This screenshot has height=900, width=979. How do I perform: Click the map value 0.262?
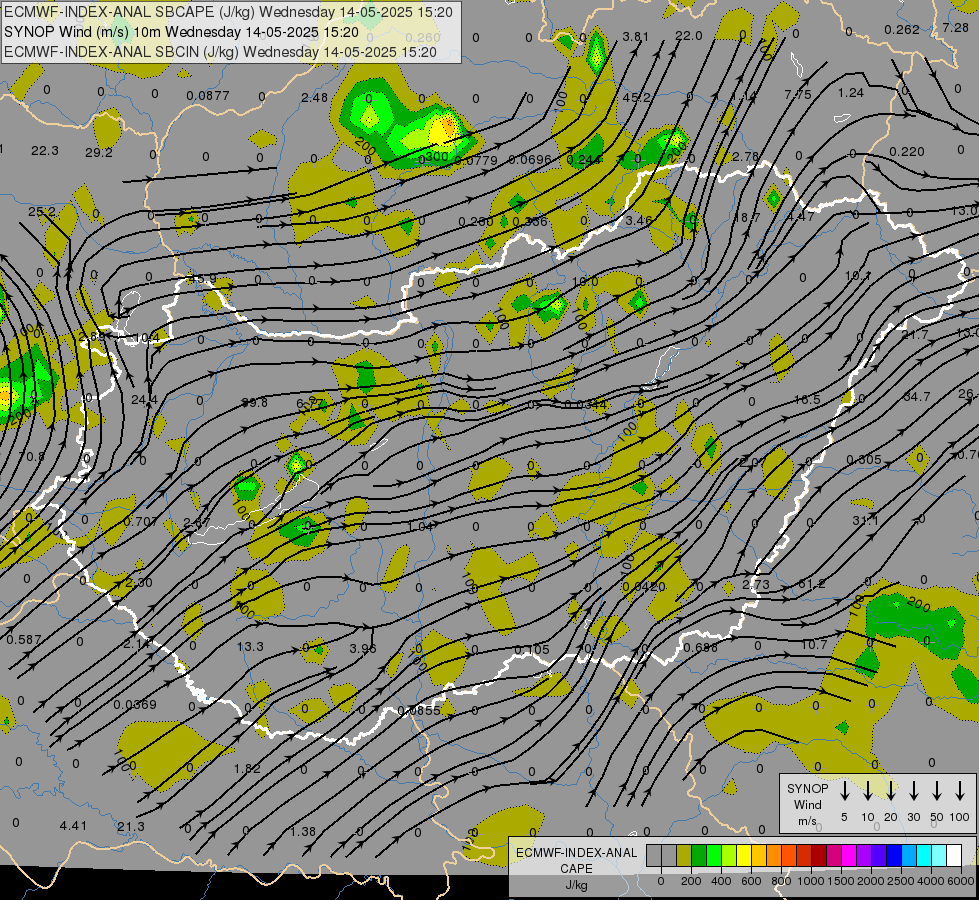902,29
